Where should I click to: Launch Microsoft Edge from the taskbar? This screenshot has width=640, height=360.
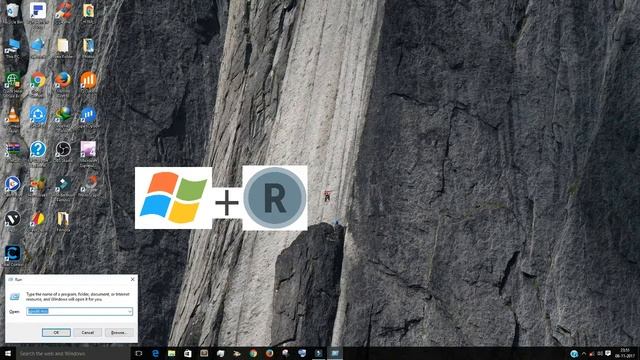155,353
